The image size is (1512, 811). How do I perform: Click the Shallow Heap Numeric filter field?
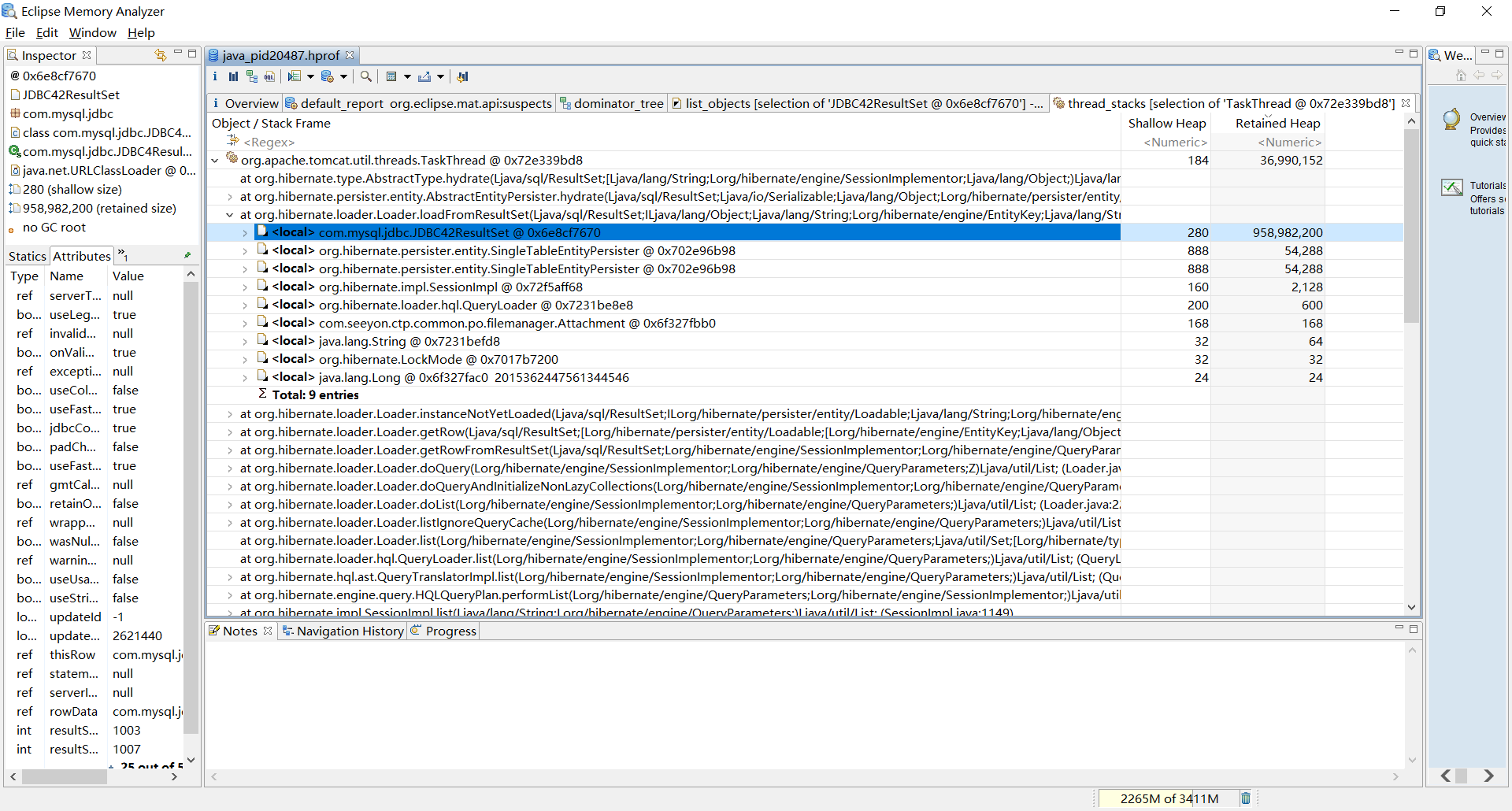click(x=1166, y=142)
